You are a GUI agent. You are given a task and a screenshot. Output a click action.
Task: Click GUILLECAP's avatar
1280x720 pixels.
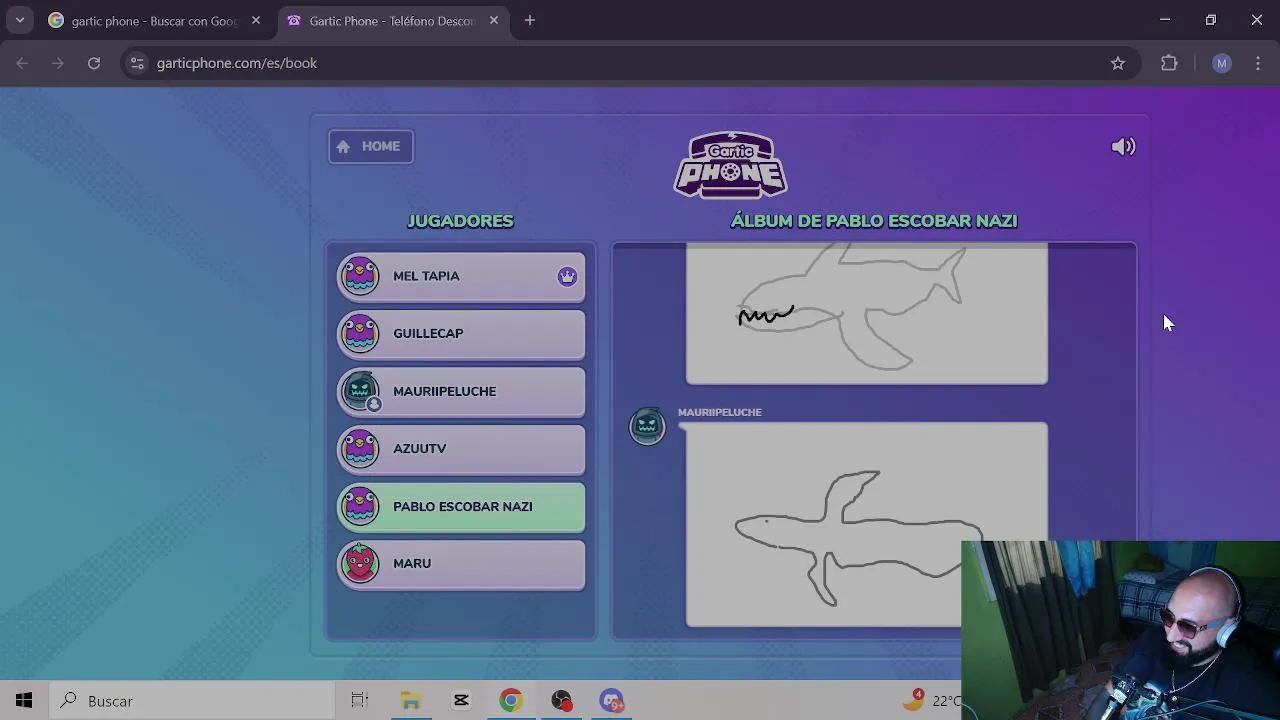tap(360, 334)
